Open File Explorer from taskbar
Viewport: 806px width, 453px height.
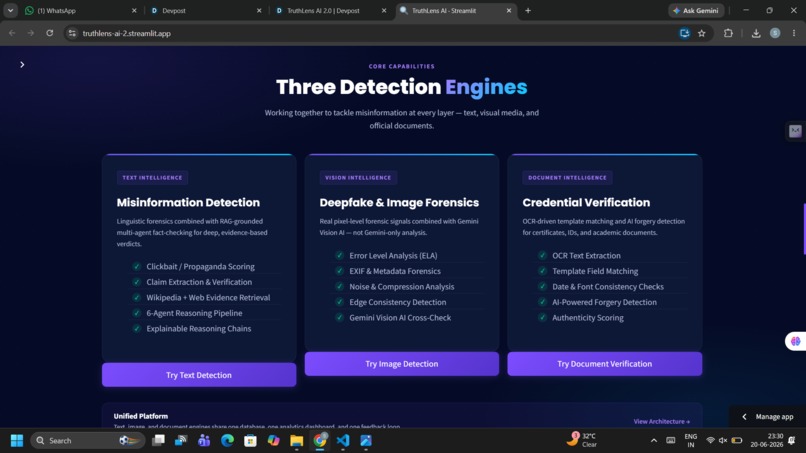click(x=297, y=440)
